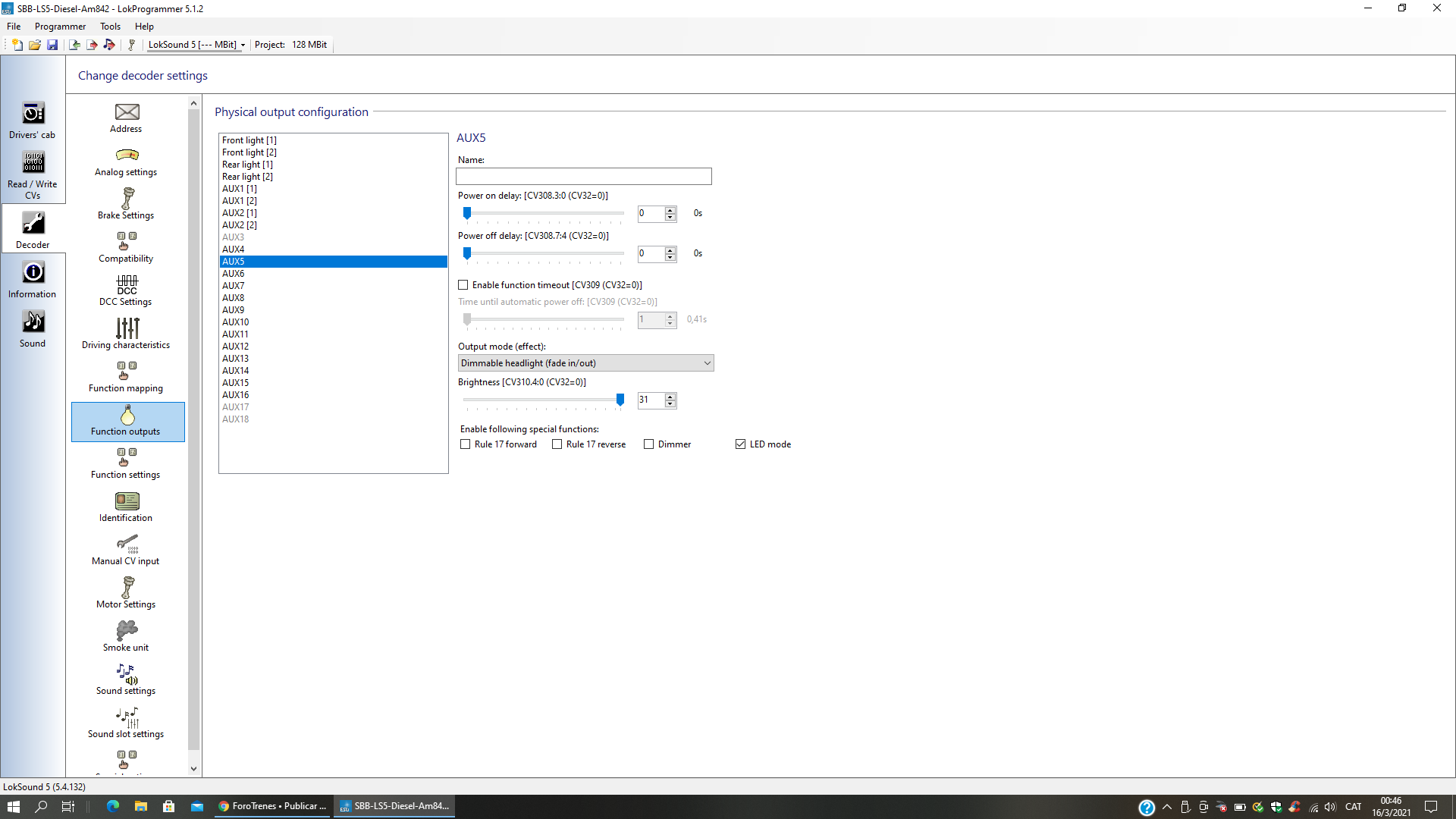1456x819 pixels.
Task: Switch to the Read / Write CVs view
Action: (x=33, y=175)
